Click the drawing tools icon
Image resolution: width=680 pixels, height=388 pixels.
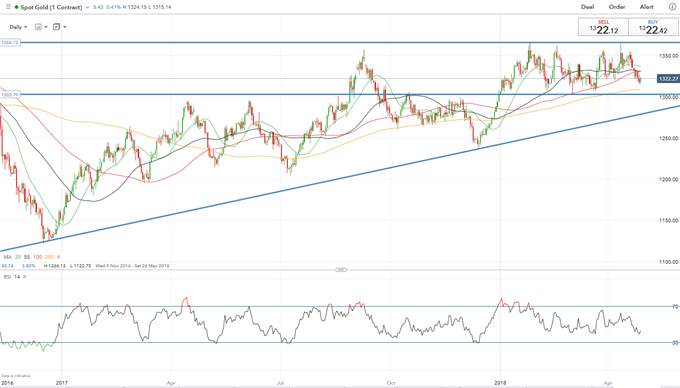click(56, 27)
